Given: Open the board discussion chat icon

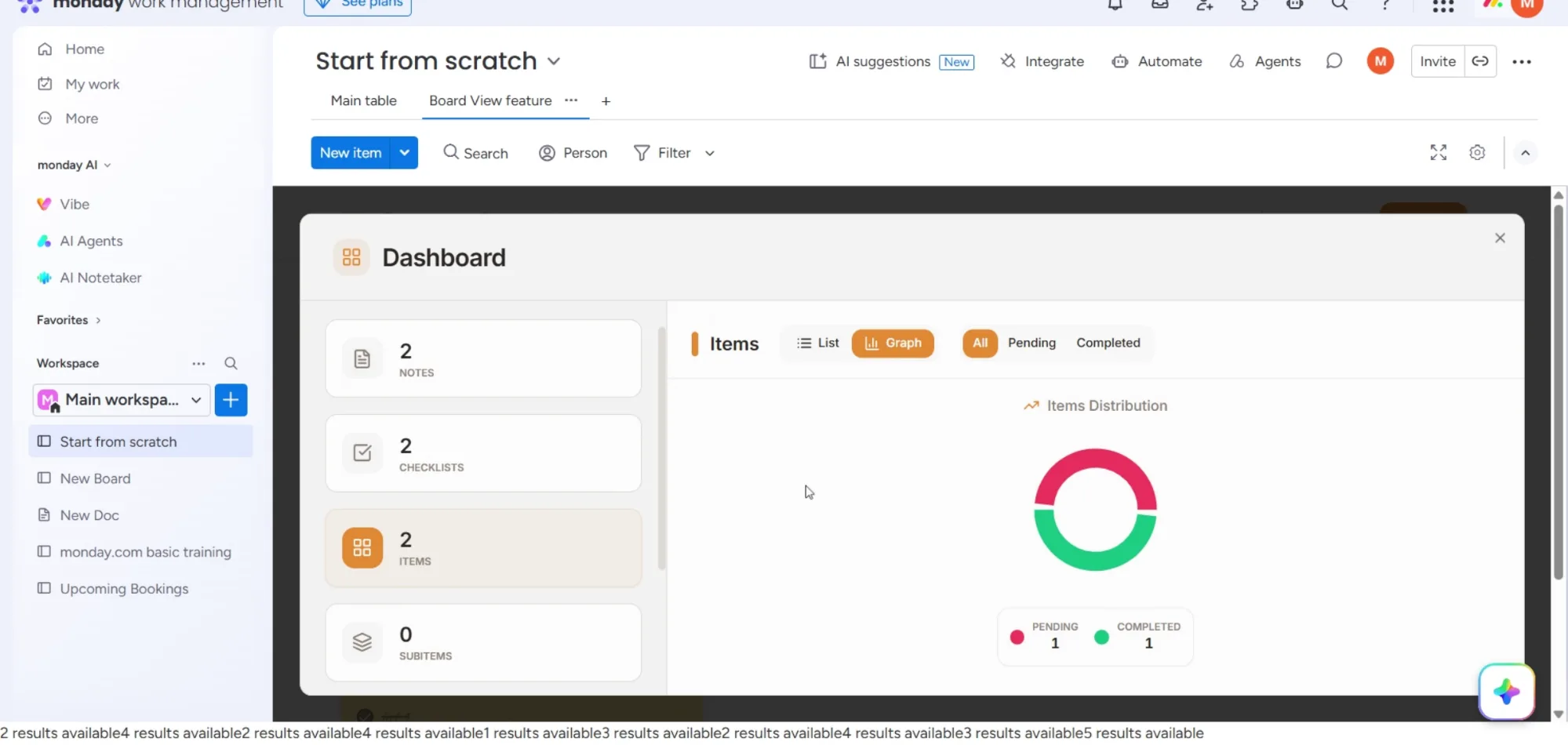Looking at the screenshot, I should coord(1333,61).
